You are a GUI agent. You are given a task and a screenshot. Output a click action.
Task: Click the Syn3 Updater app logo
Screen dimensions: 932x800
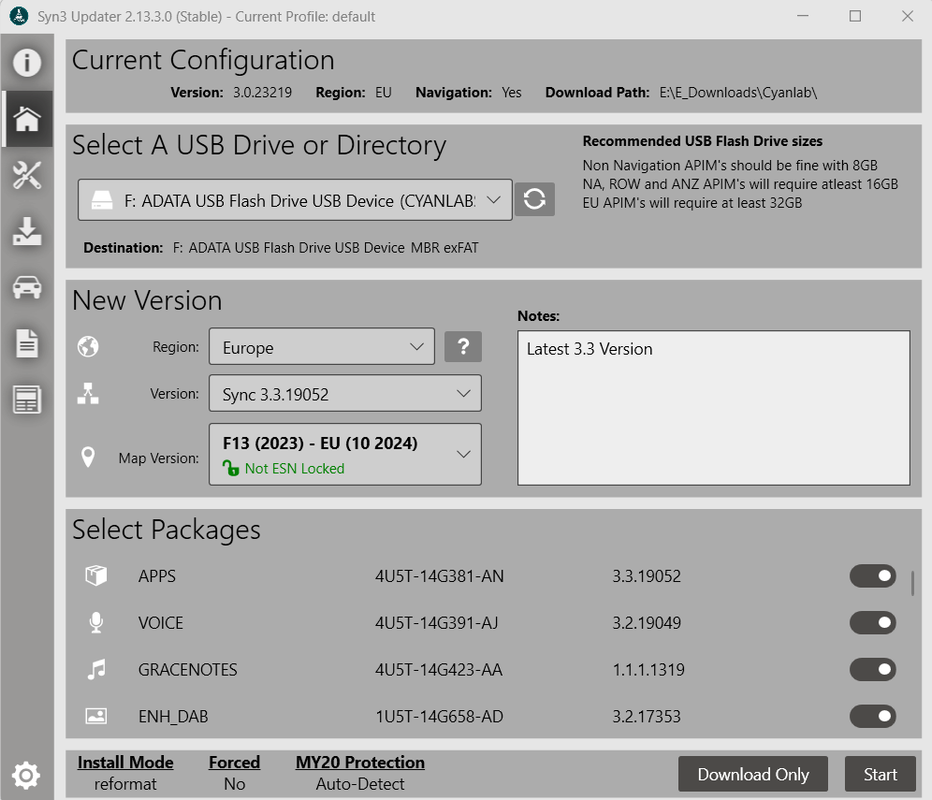click(19, 16)
